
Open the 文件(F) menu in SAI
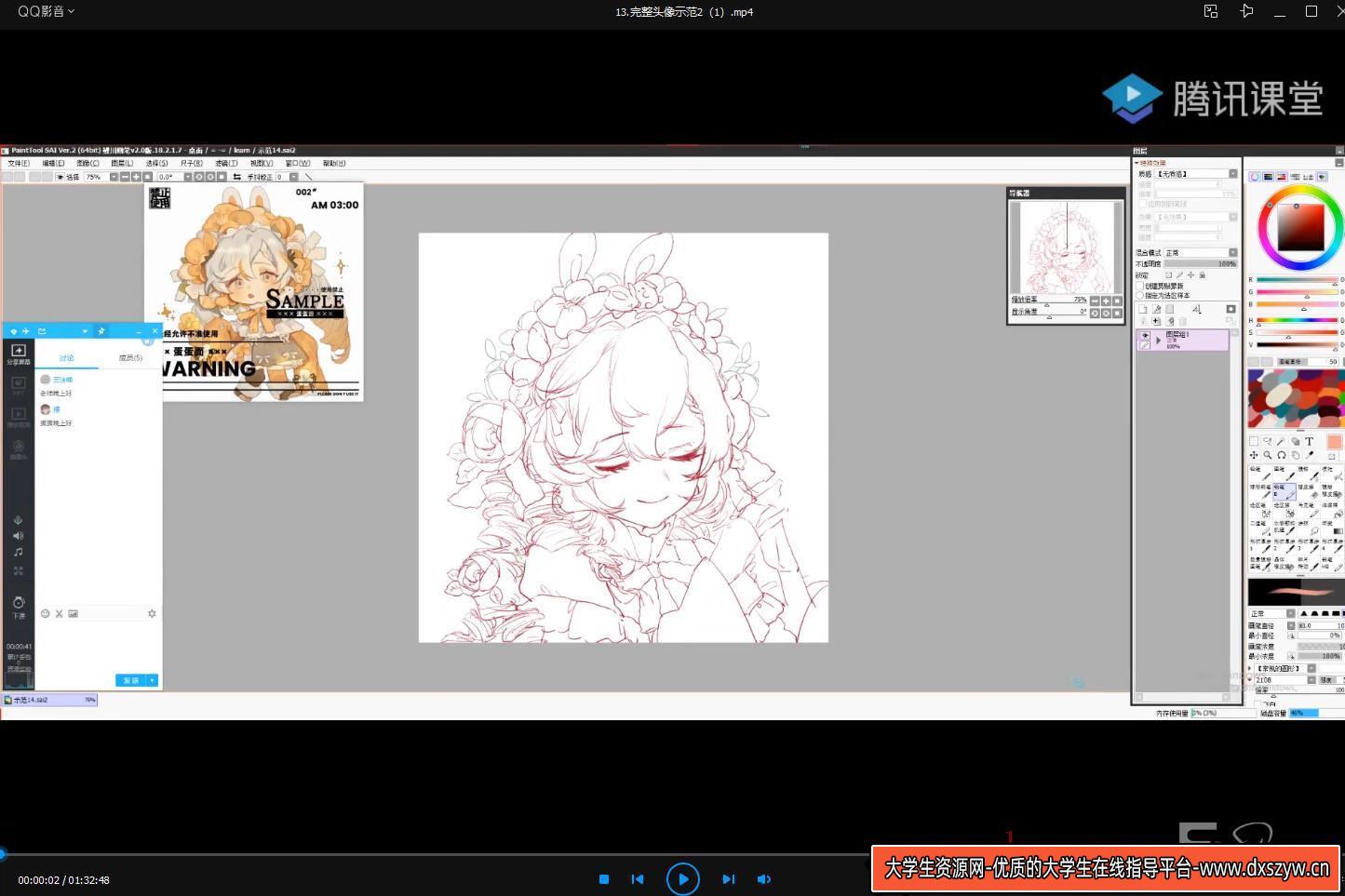pyautogui.click(x=19, y=163)
